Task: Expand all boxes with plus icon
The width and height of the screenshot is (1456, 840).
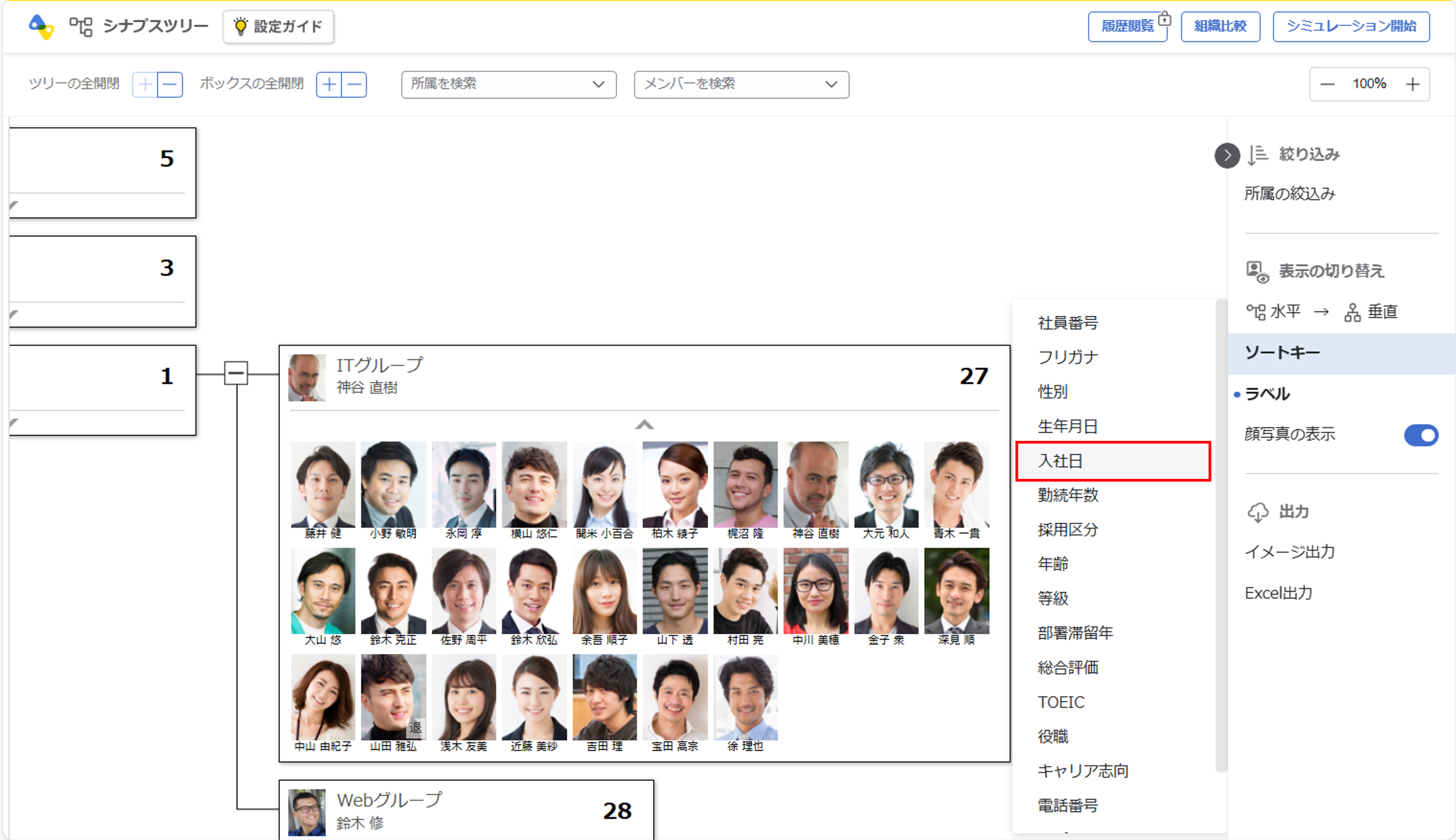Action: click(329, 85)
